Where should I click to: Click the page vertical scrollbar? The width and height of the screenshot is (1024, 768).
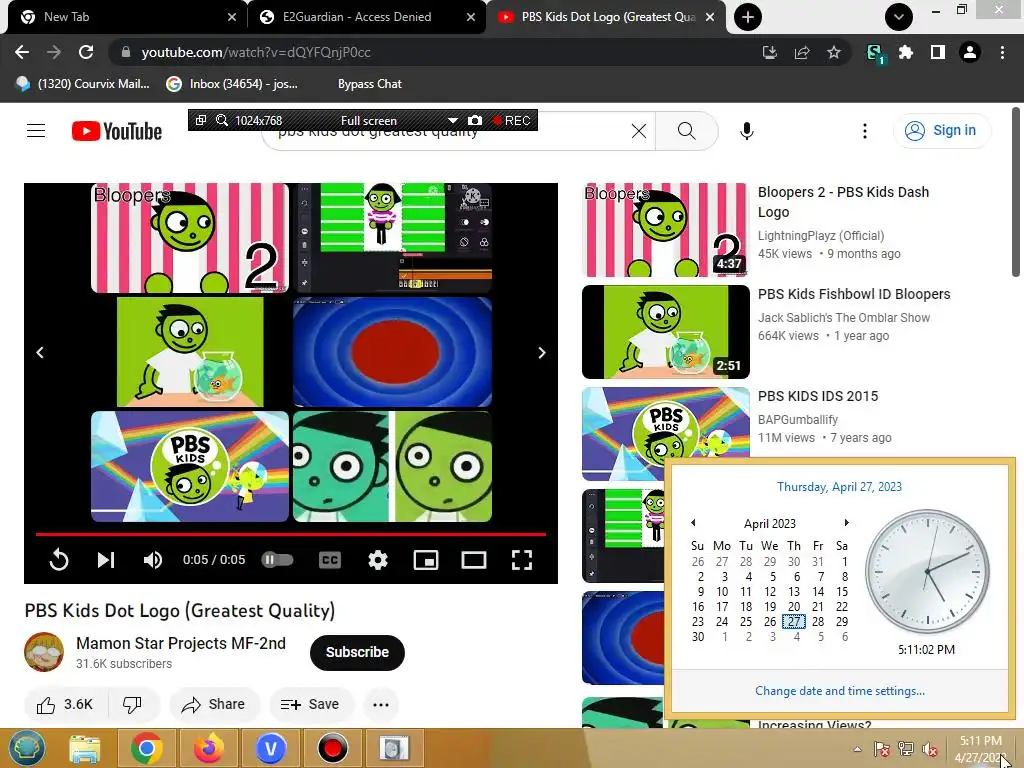tap(1016, 193)
